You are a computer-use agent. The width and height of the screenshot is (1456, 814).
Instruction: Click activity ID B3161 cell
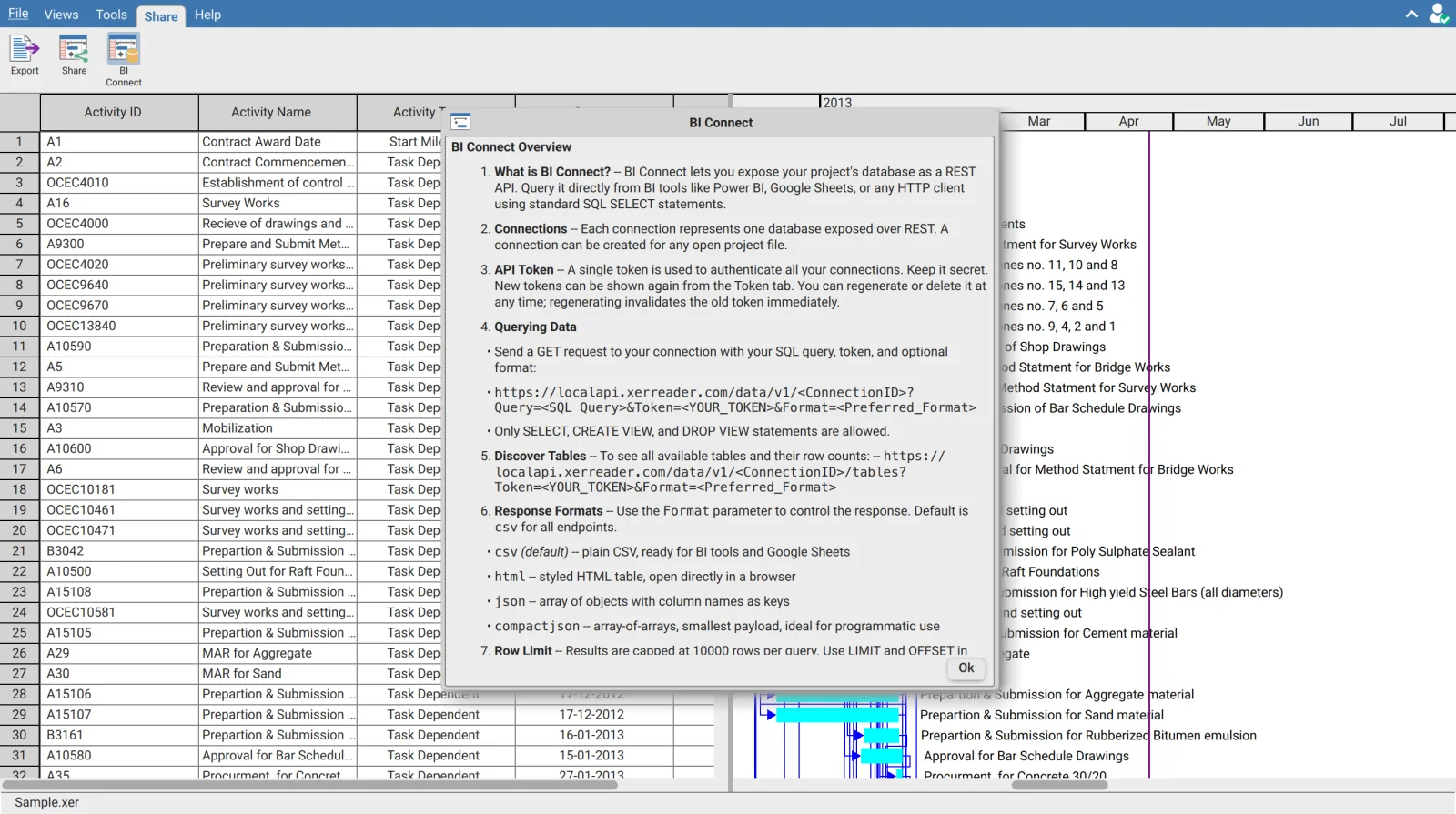click(x=119, y=735)
